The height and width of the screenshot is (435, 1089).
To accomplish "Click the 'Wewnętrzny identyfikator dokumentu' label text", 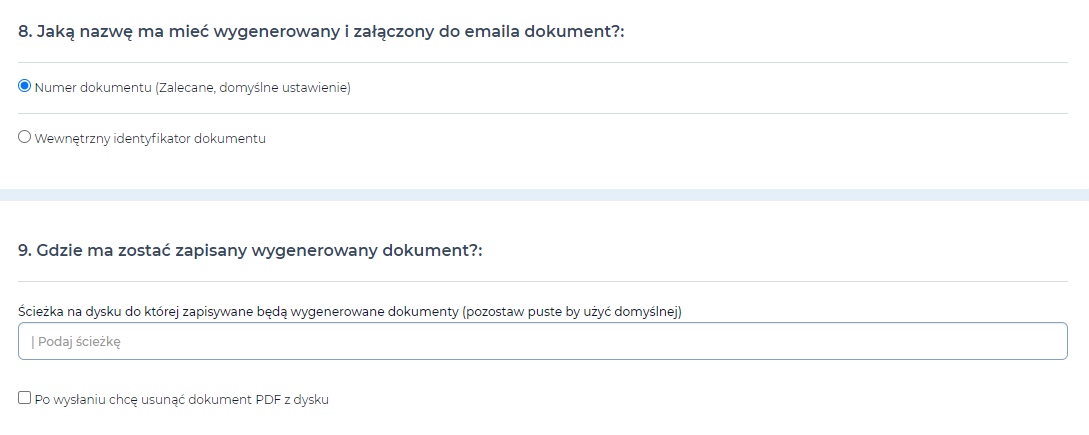I will click(150, 139).
